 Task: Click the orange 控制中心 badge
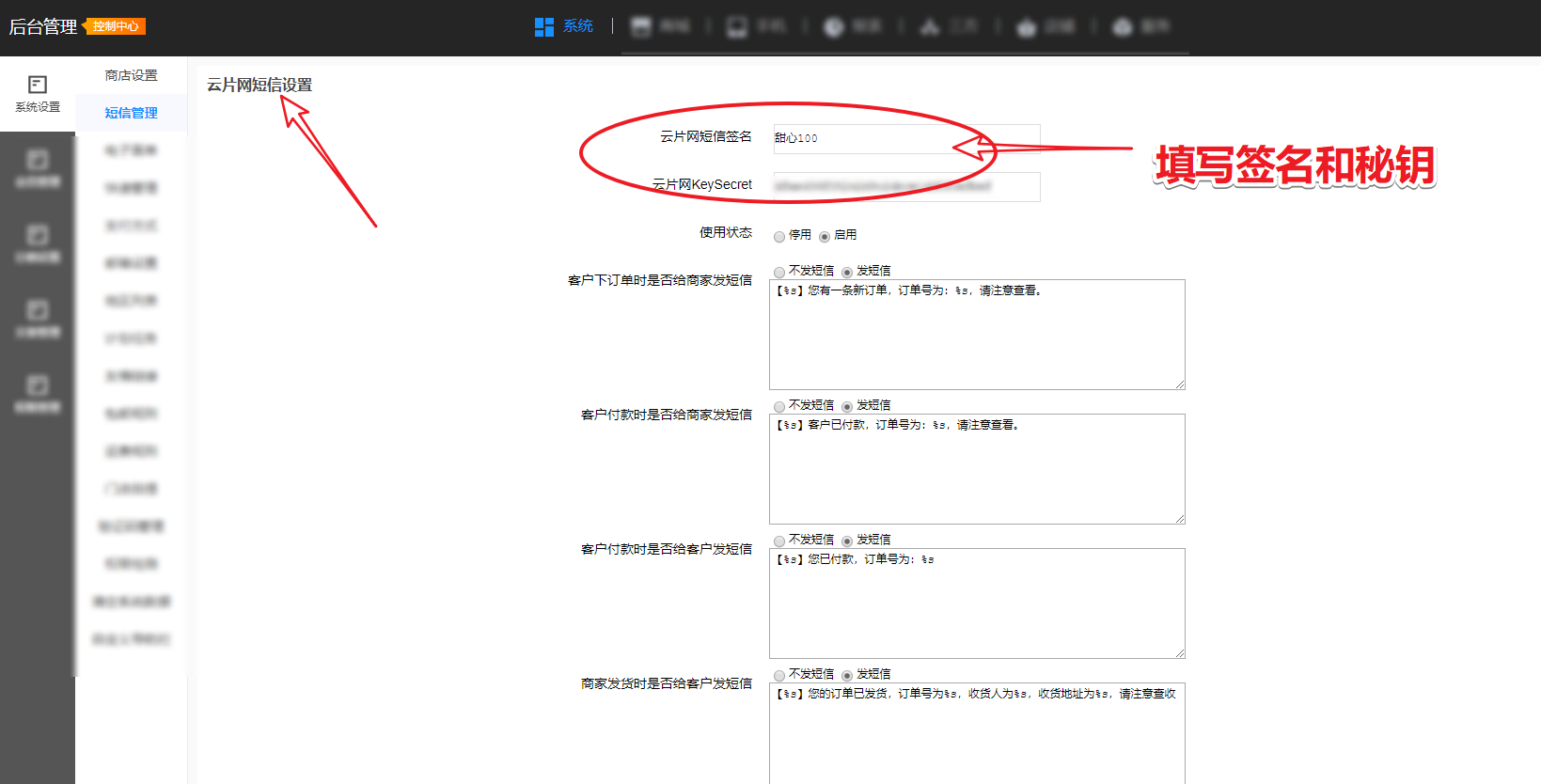point(115,26)
